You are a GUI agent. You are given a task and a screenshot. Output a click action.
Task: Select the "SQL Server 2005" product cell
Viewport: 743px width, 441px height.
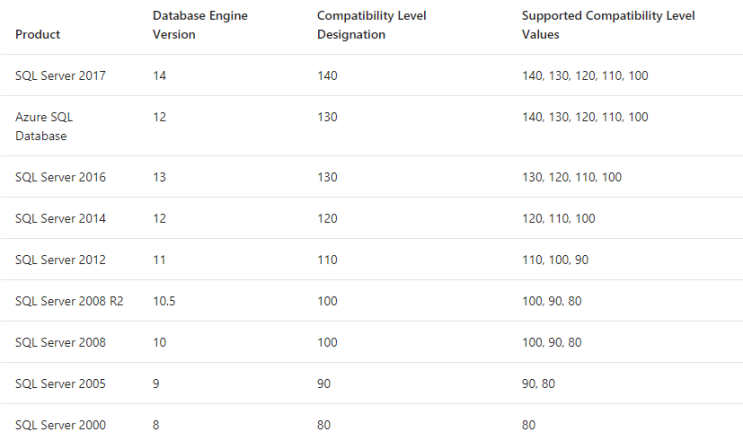pyautogui.click(x=60, y=383)
